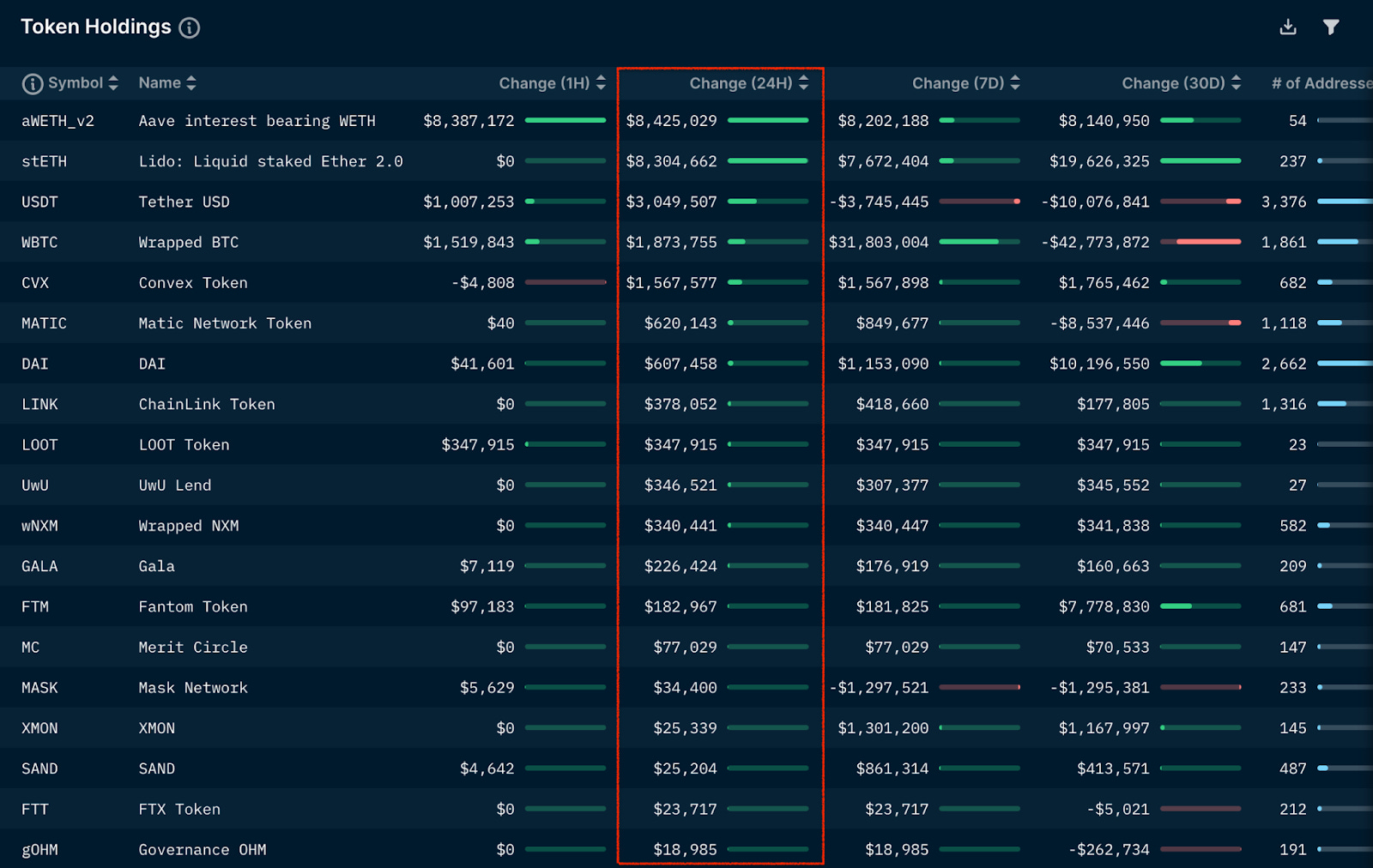Click 24H change value $3,049,507
The height and width of the screenshot is (868, 1373).
(671, 202)
